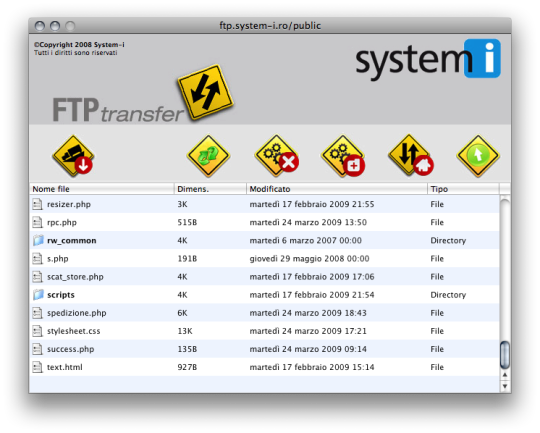Sort by Nome file column header
This screenshot has height=433, width=540.
click(102, 189)
